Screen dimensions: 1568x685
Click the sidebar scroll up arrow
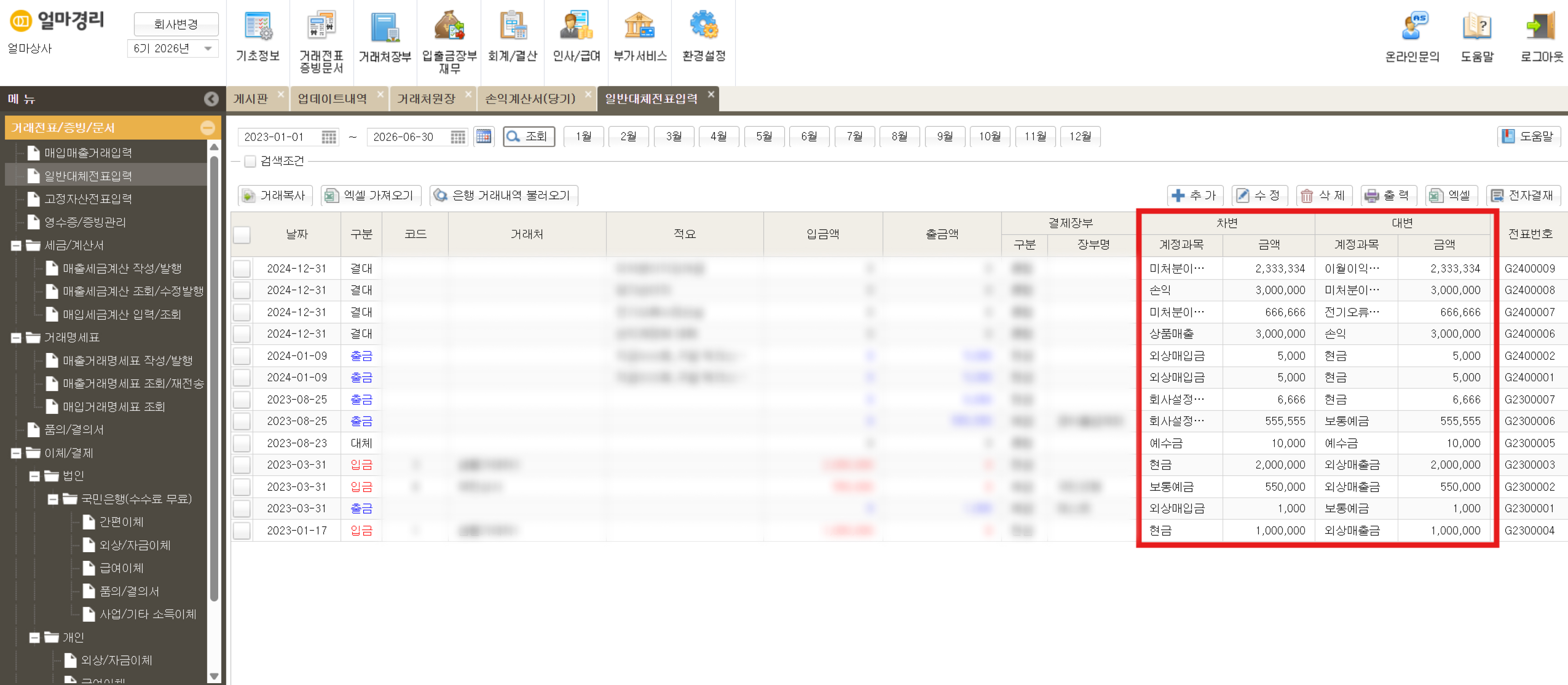coord(214,147)
